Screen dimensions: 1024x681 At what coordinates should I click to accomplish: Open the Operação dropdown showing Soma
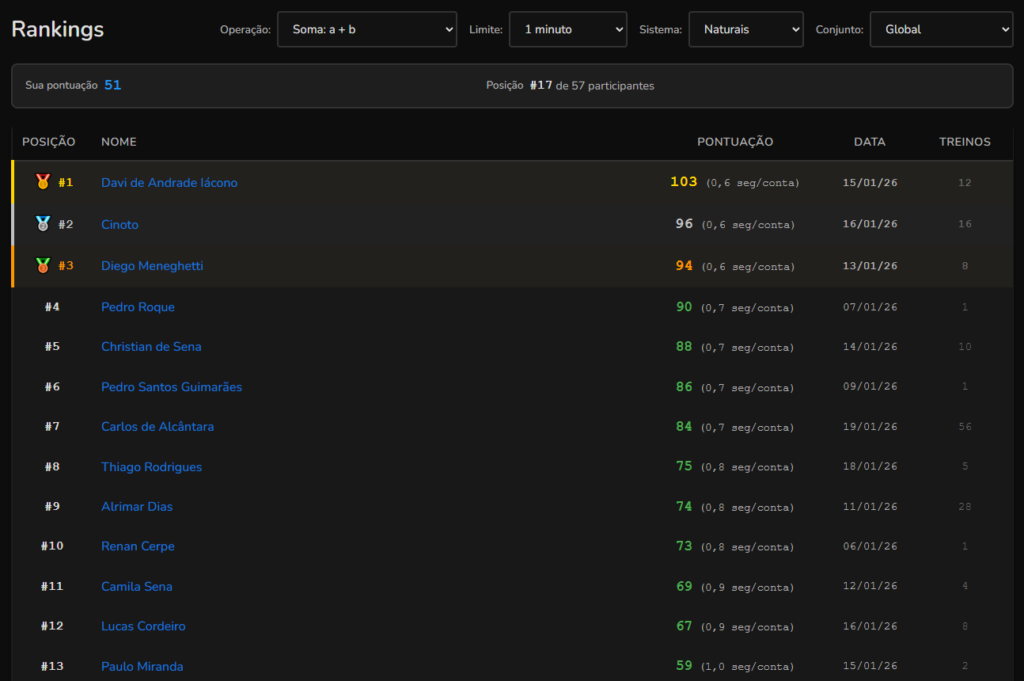(x=366, y=30)
